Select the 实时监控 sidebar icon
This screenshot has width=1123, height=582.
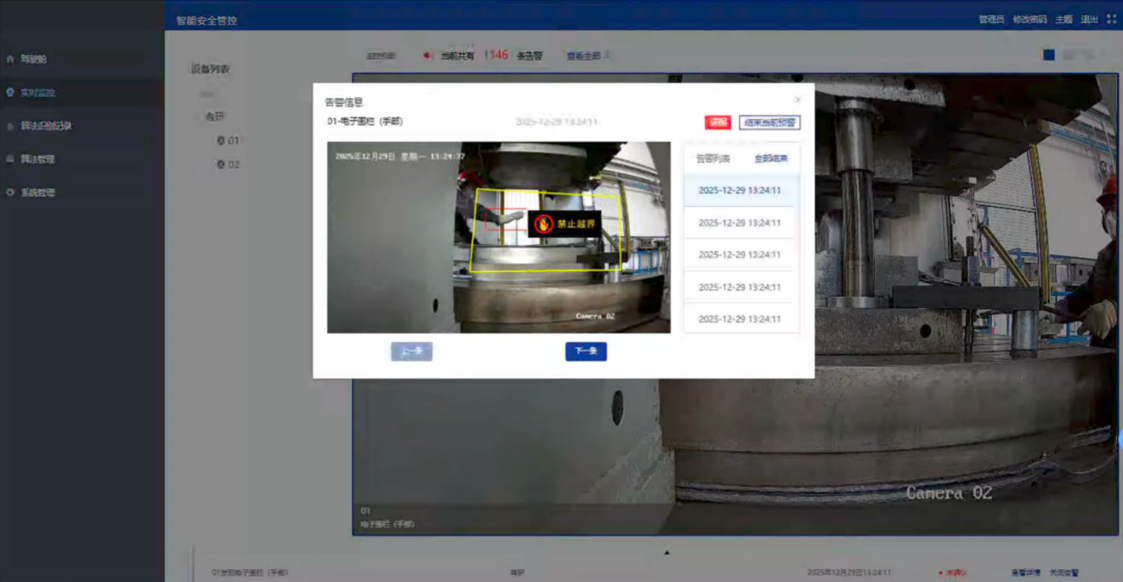(11, 93)
